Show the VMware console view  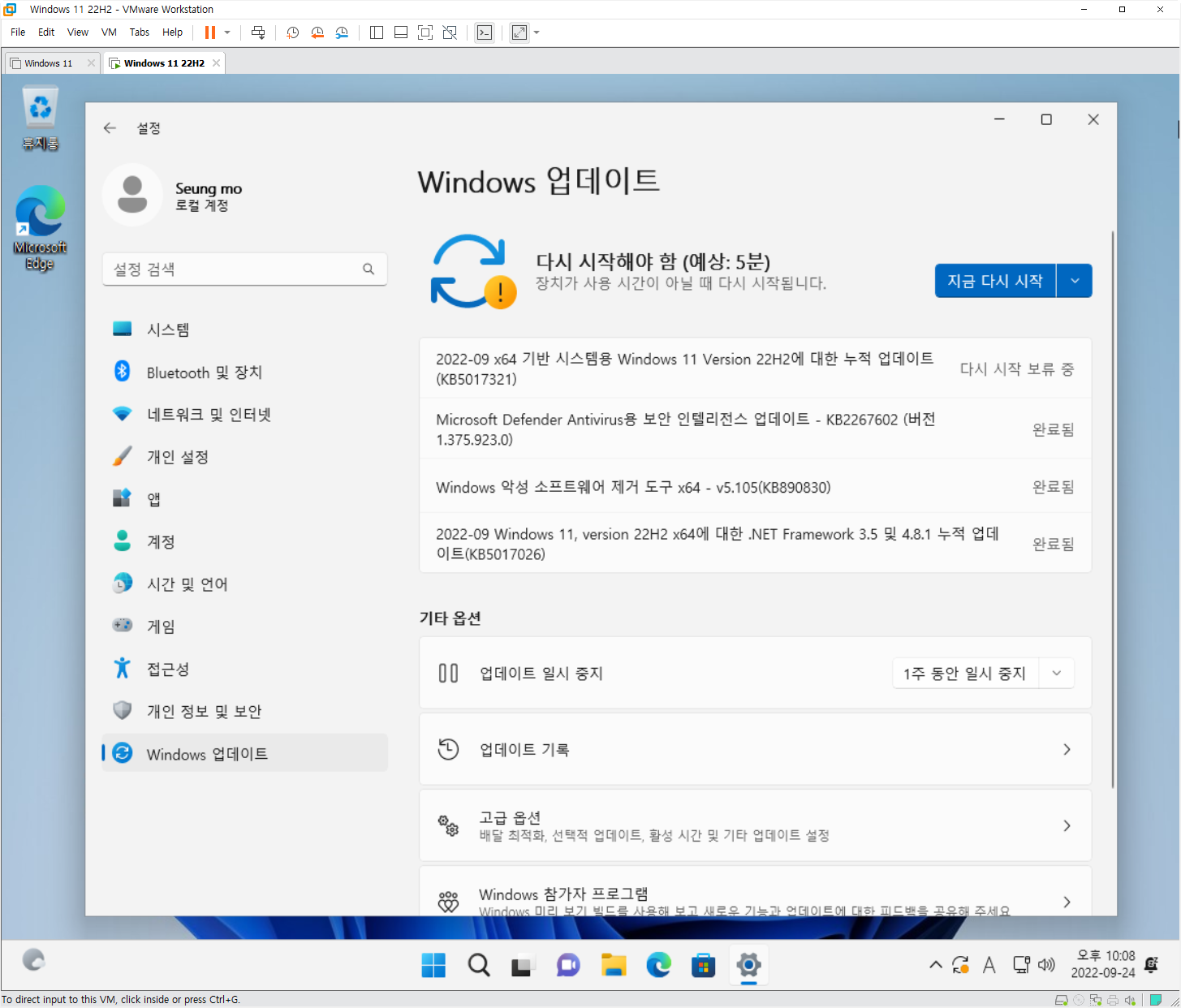pos(485,32)
